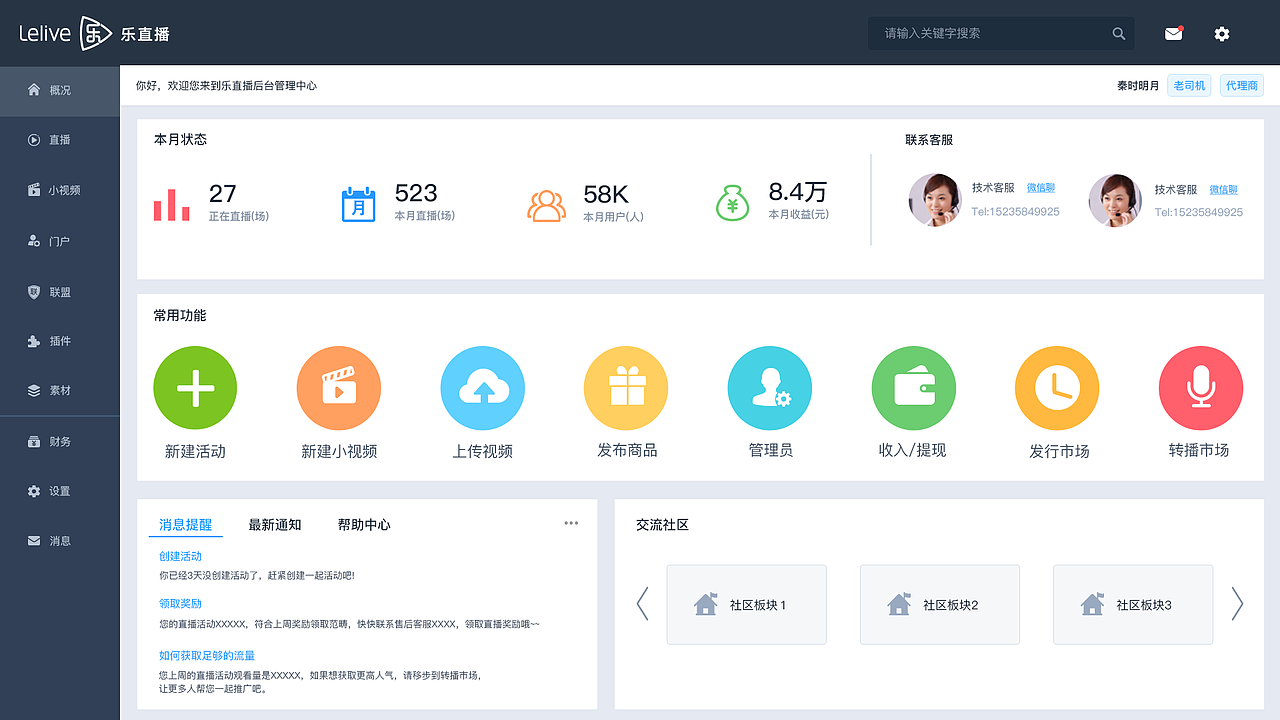
Task: Click the 27 live count value
Action: pos(222,194)
